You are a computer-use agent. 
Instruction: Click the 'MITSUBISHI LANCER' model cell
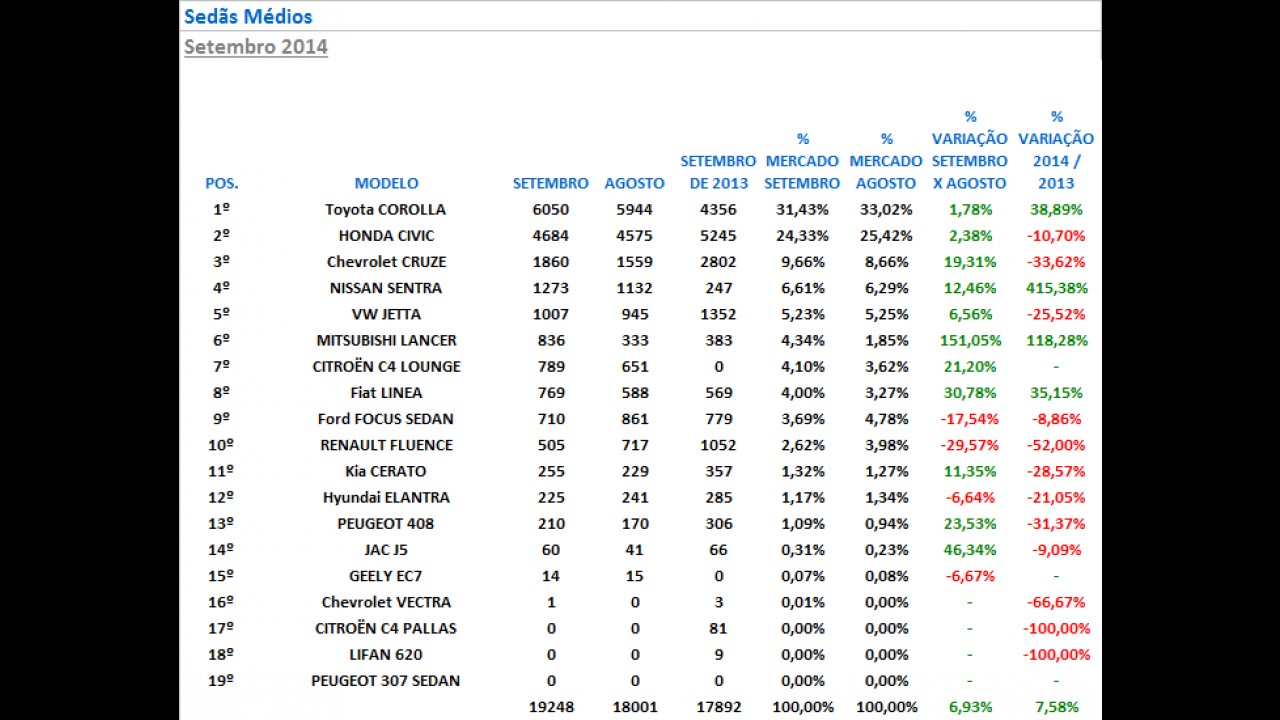(386, 340)
